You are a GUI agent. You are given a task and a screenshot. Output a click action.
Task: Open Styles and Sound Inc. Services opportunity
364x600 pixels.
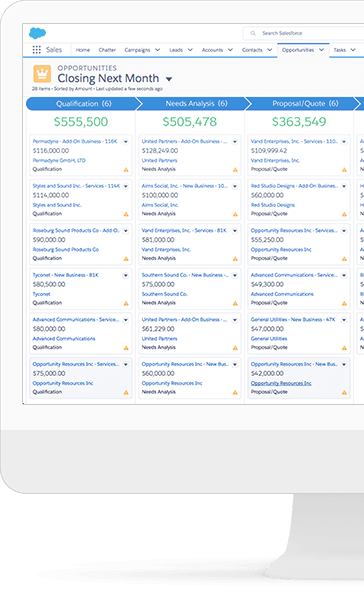coord(76,186)
